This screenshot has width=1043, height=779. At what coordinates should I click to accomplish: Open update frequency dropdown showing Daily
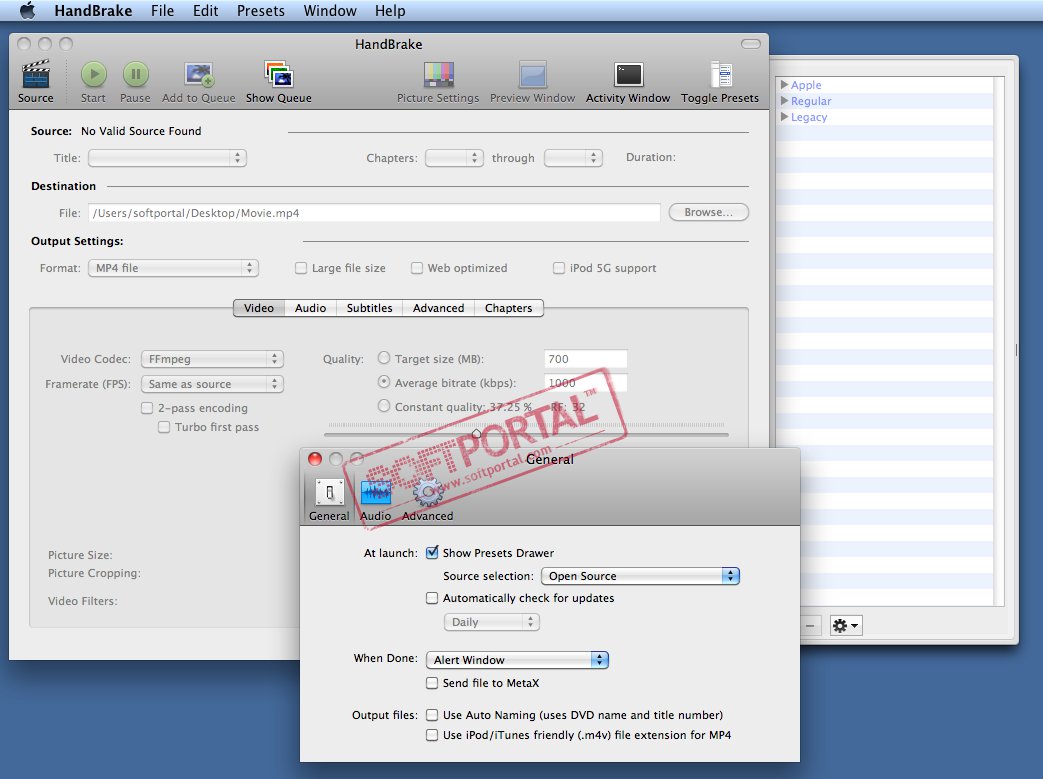[x=492, y=622]
